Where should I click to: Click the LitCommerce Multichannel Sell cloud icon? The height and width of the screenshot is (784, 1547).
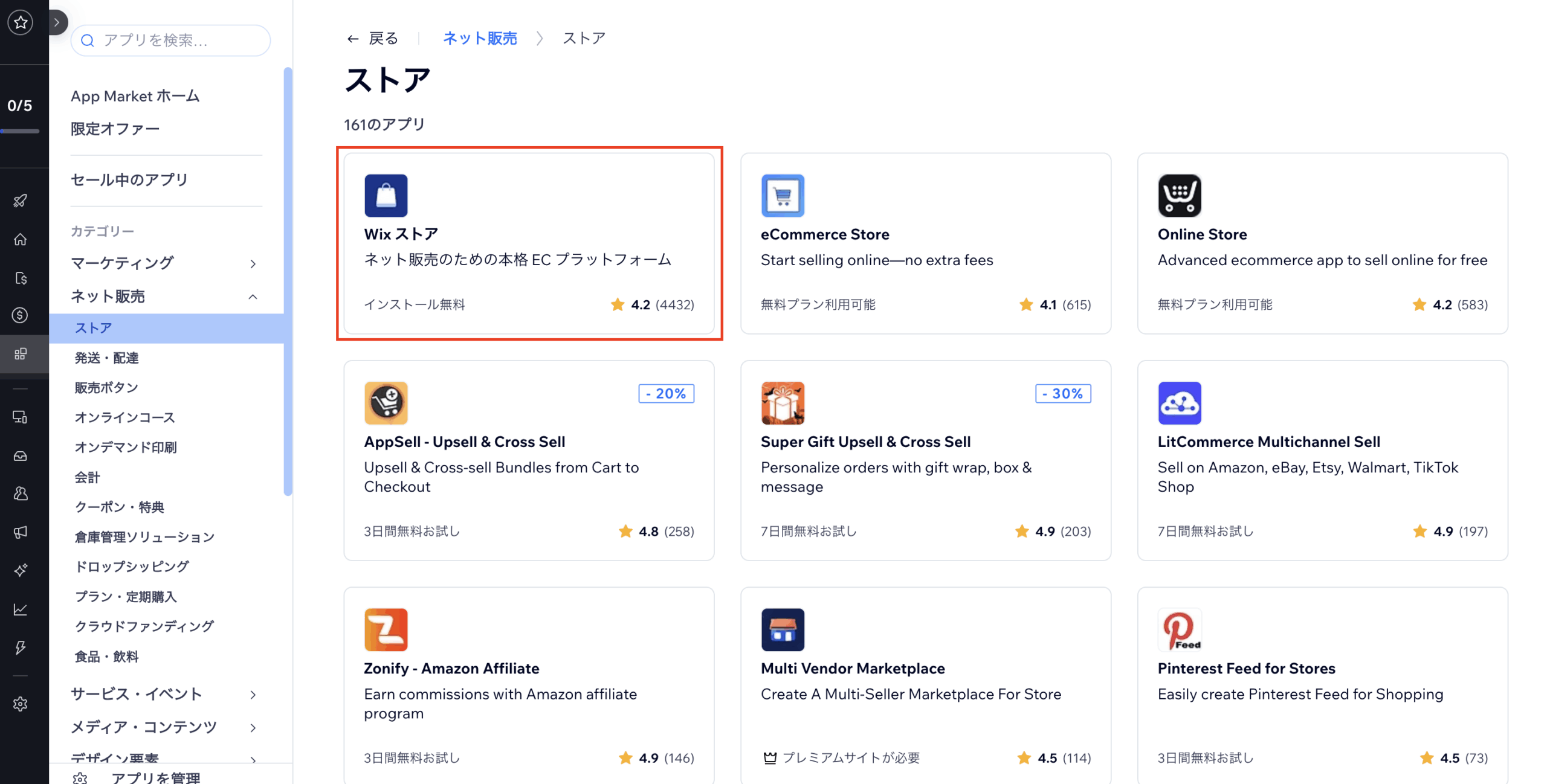click(x=1178, y=403)
